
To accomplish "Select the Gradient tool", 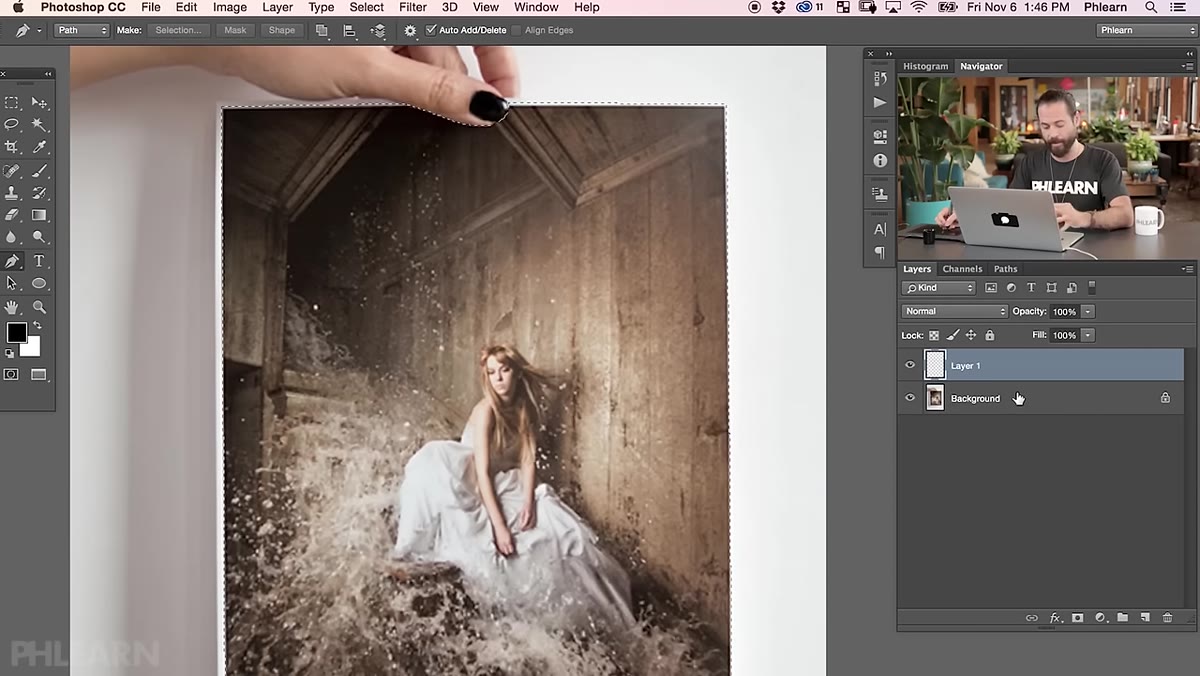I will [39, 215].
